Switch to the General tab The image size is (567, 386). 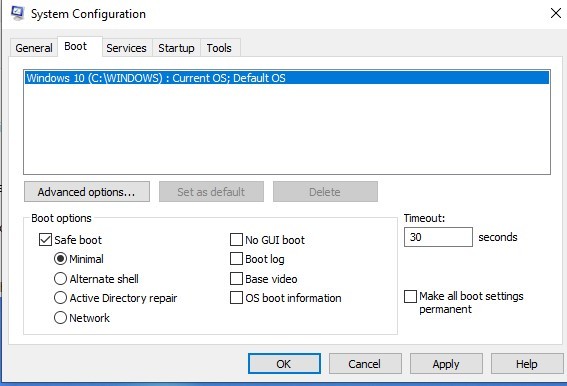tap(34, 48)
